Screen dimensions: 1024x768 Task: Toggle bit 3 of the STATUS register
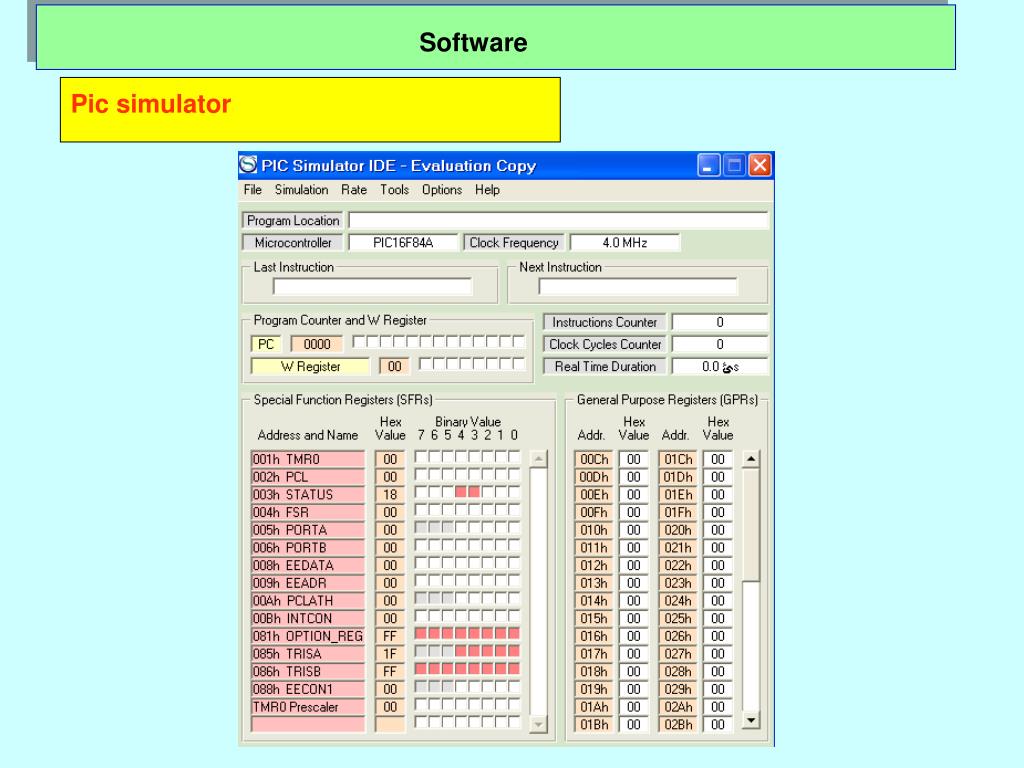[474, 492]
